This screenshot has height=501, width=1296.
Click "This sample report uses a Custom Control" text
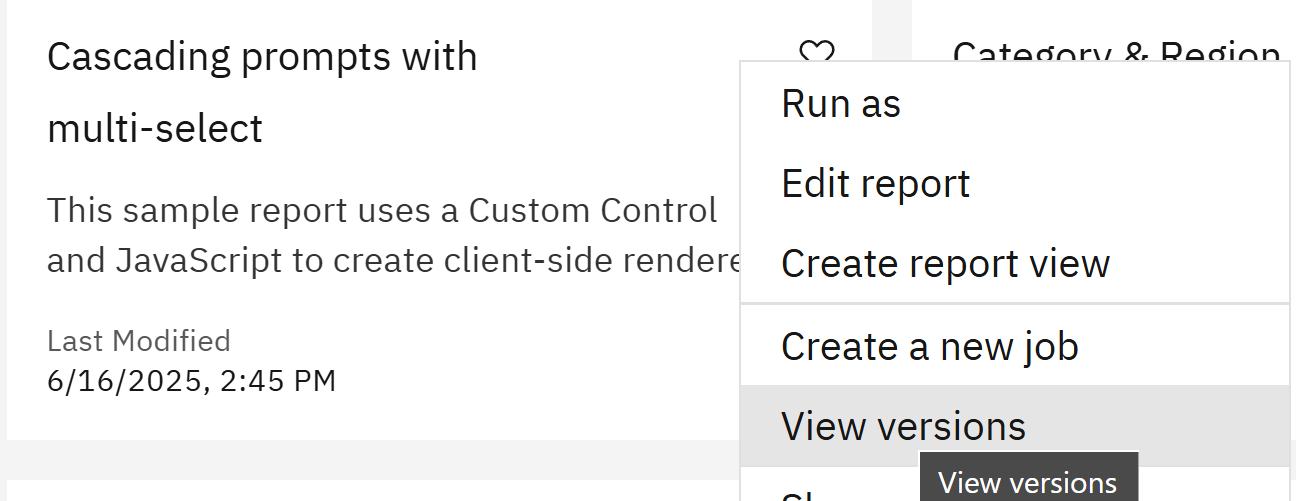382,210
